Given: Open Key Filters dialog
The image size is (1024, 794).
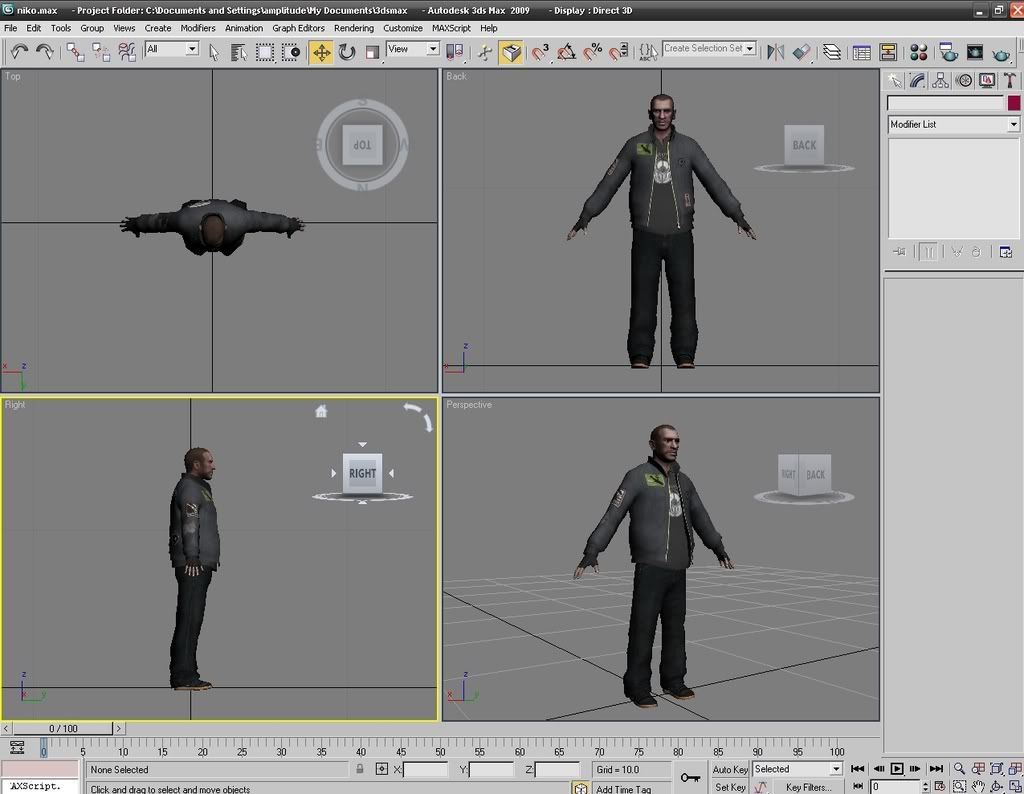Looking at the screenshot, I should (x=808, y=787).
